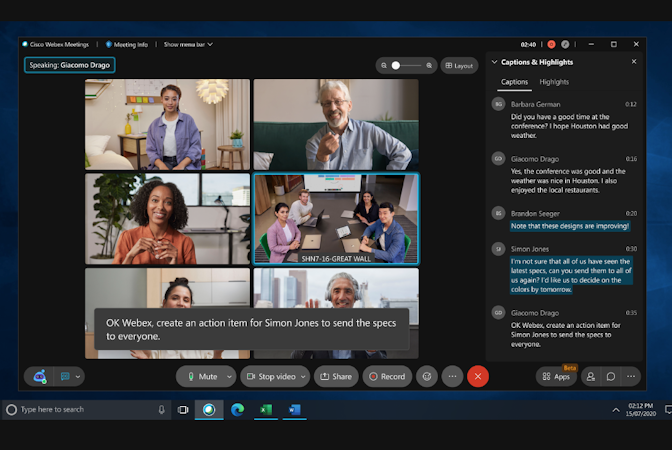672x450 pixels.
Task: Open audio options arrow beside Mute
Action: (x=229, y=377)
